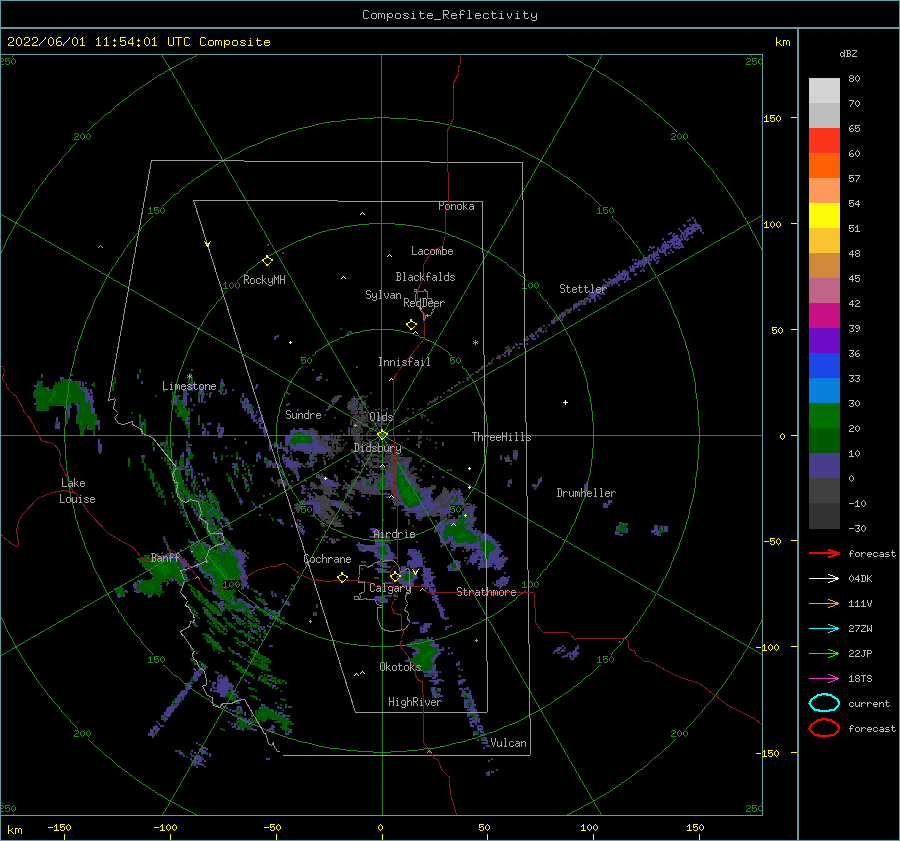This screenshot has width=900, height=841.
Task: Click the ThreeHills city label
Action: (x=502, y=437)
